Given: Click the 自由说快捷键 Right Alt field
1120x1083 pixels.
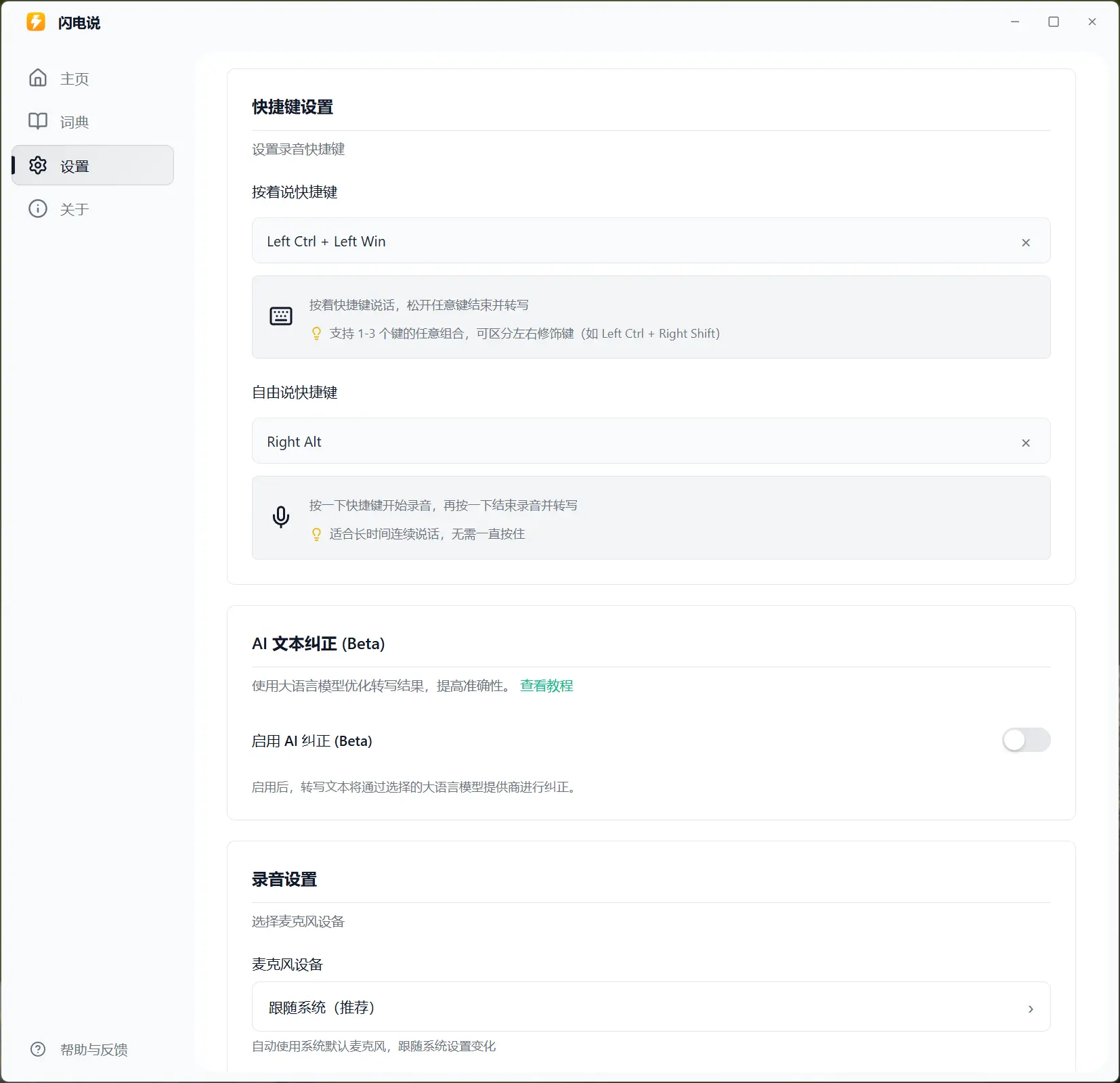Looking at the screenshot, I should click(630, 441).
